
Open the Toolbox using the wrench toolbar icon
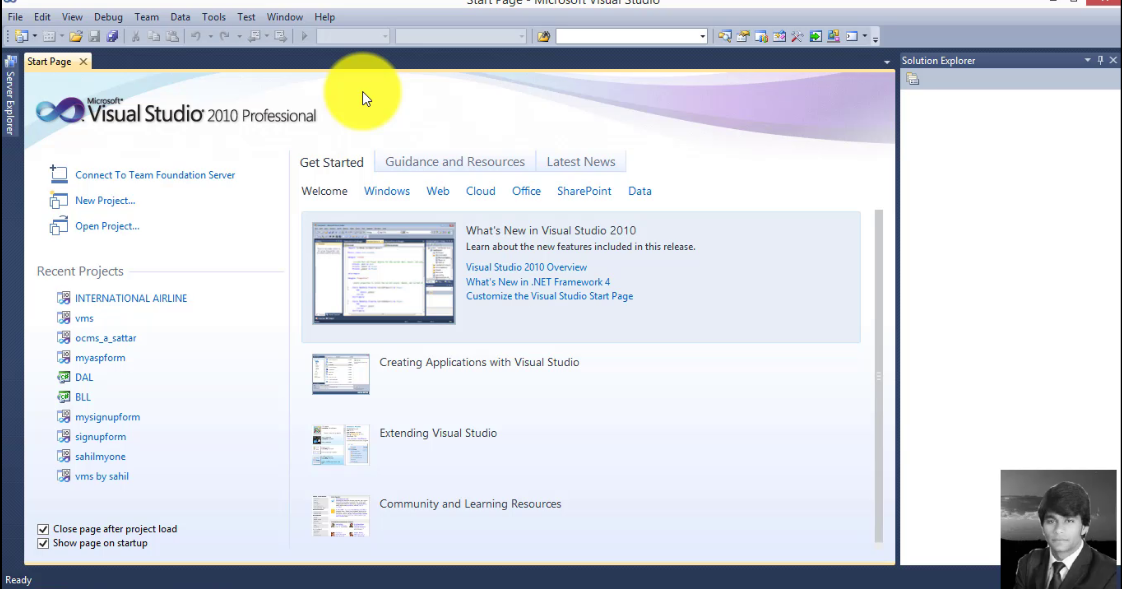pyautogui.click(x=796, y=36)
